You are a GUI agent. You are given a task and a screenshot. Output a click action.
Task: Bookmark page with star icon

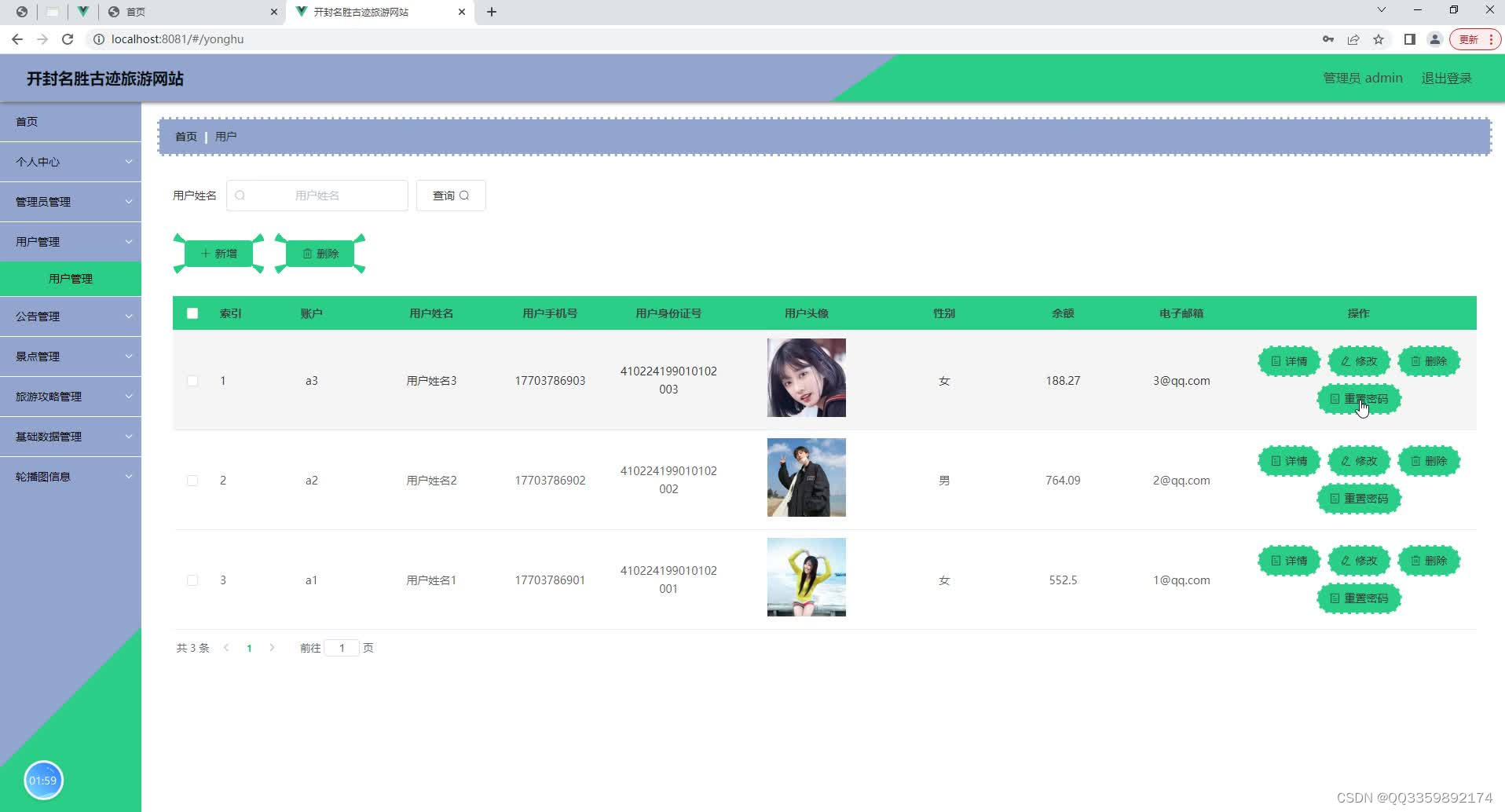(x=1378, y=39)
